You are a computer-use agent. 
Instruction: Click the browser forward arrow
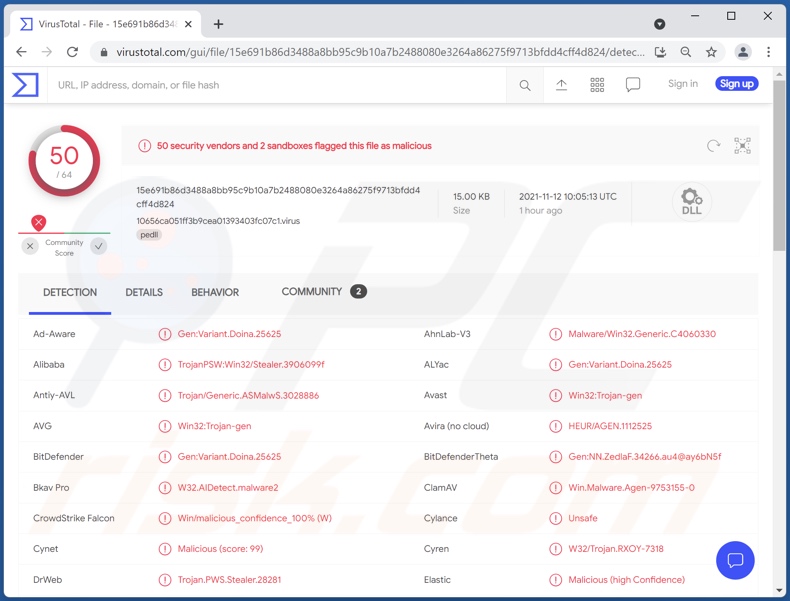click(47, 52)
